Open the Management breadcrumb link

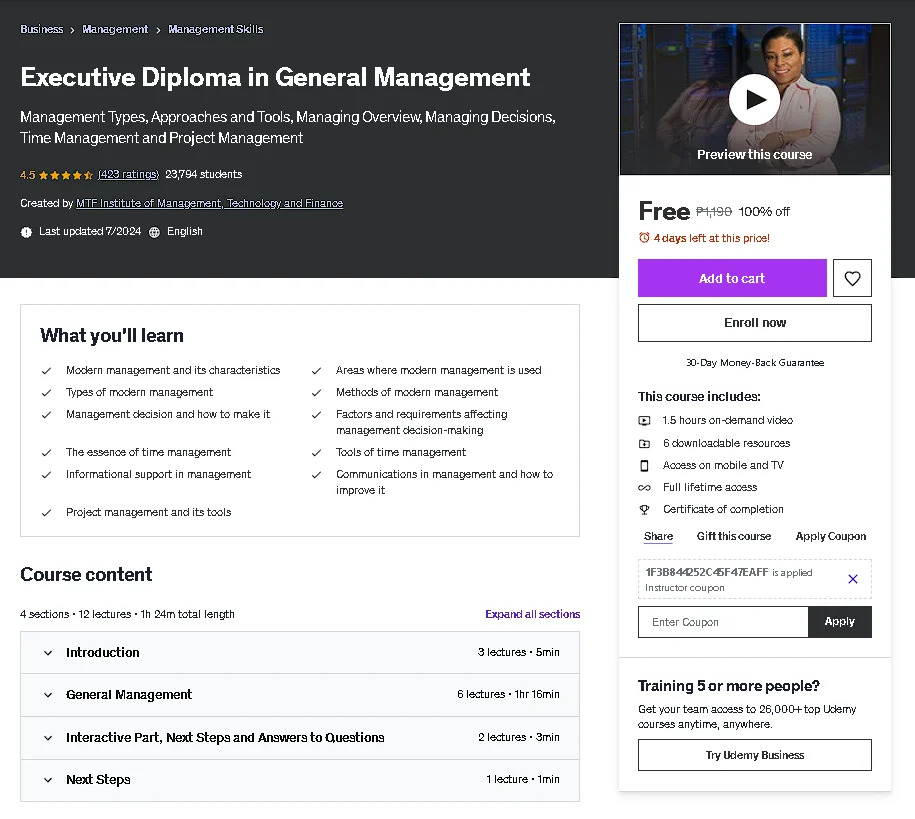coord(115,29)
